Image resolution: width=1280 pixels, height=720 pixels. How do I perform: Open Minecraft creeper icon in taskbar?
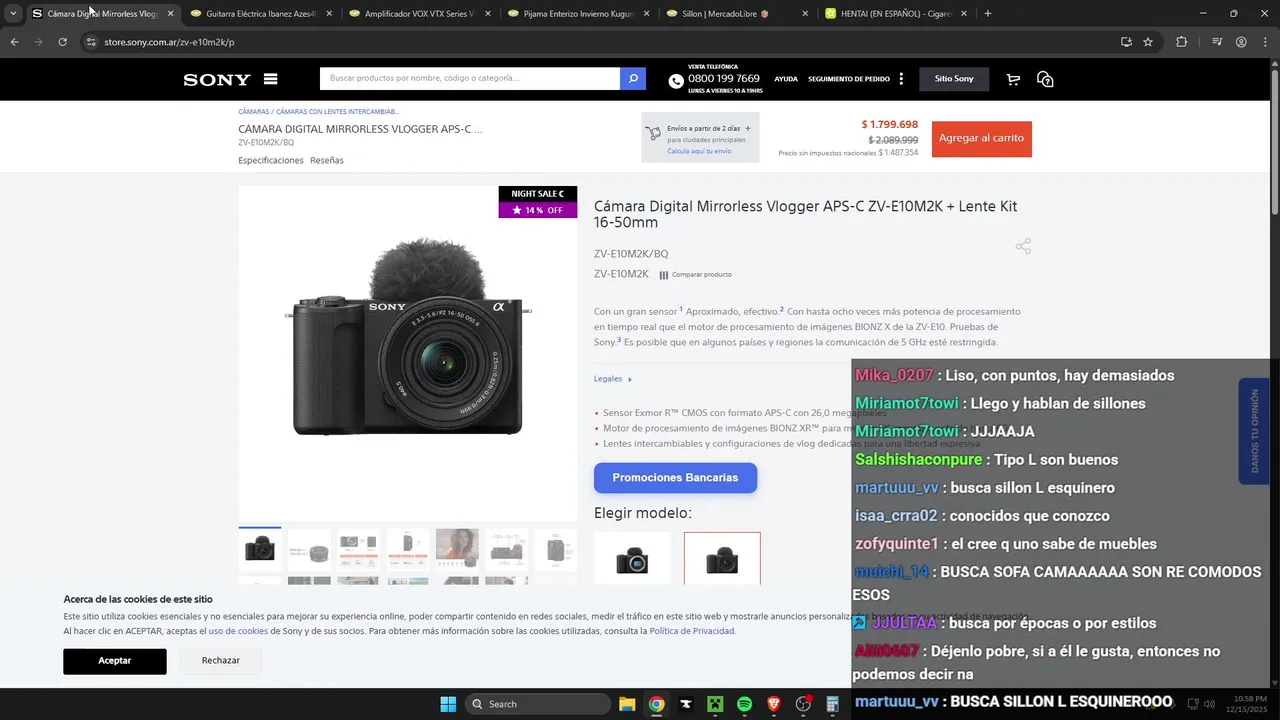[x=715, y=704]
